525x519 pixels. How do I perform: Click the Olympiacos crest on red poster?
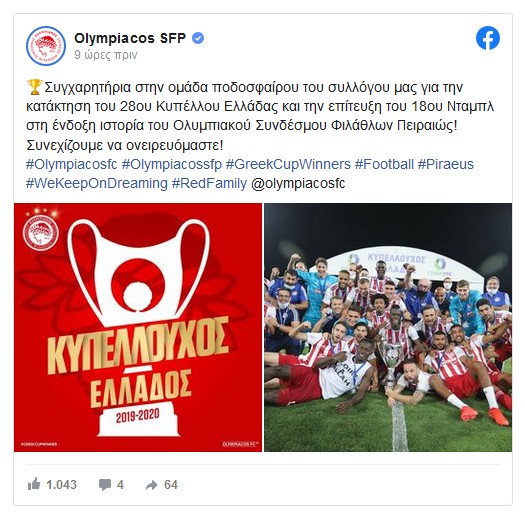pos(41,232)
